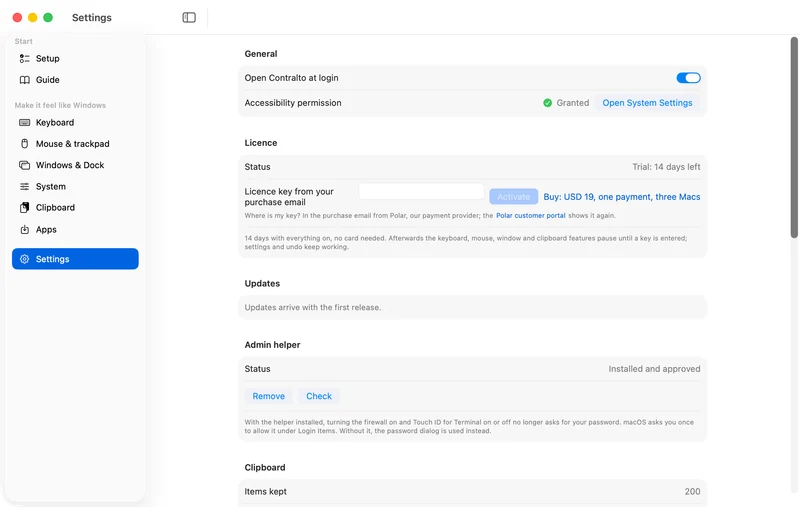Click the 'Accessibility permission' label
Viewport: 800px width, 507px height.
pyautogui.click(x=293, y=103)
